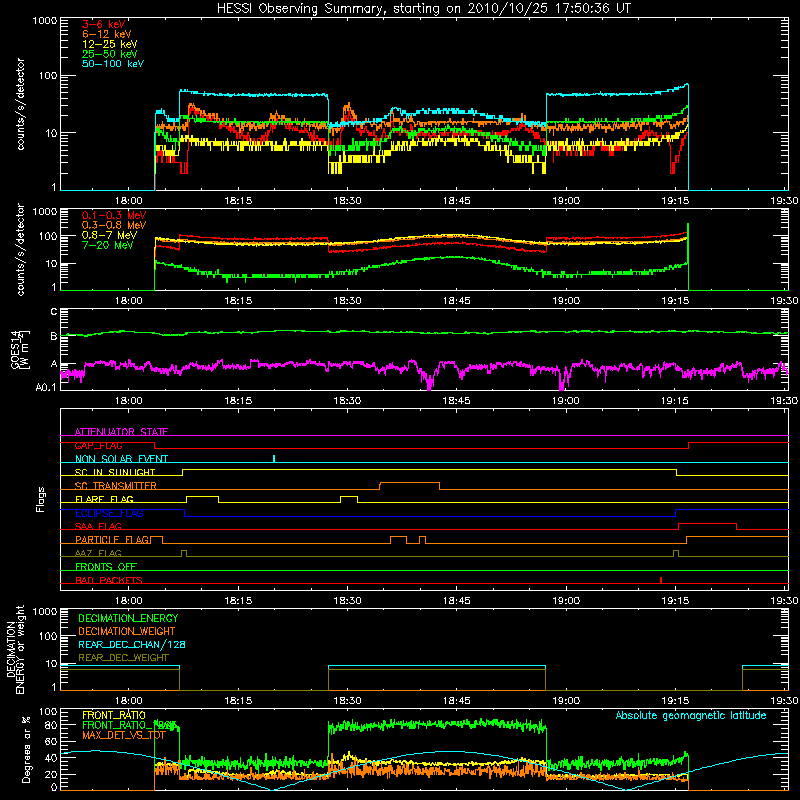Click the MAX_DET_VS_TOT legend label
This screenshot has height=800, width=800.
(124, 735)
